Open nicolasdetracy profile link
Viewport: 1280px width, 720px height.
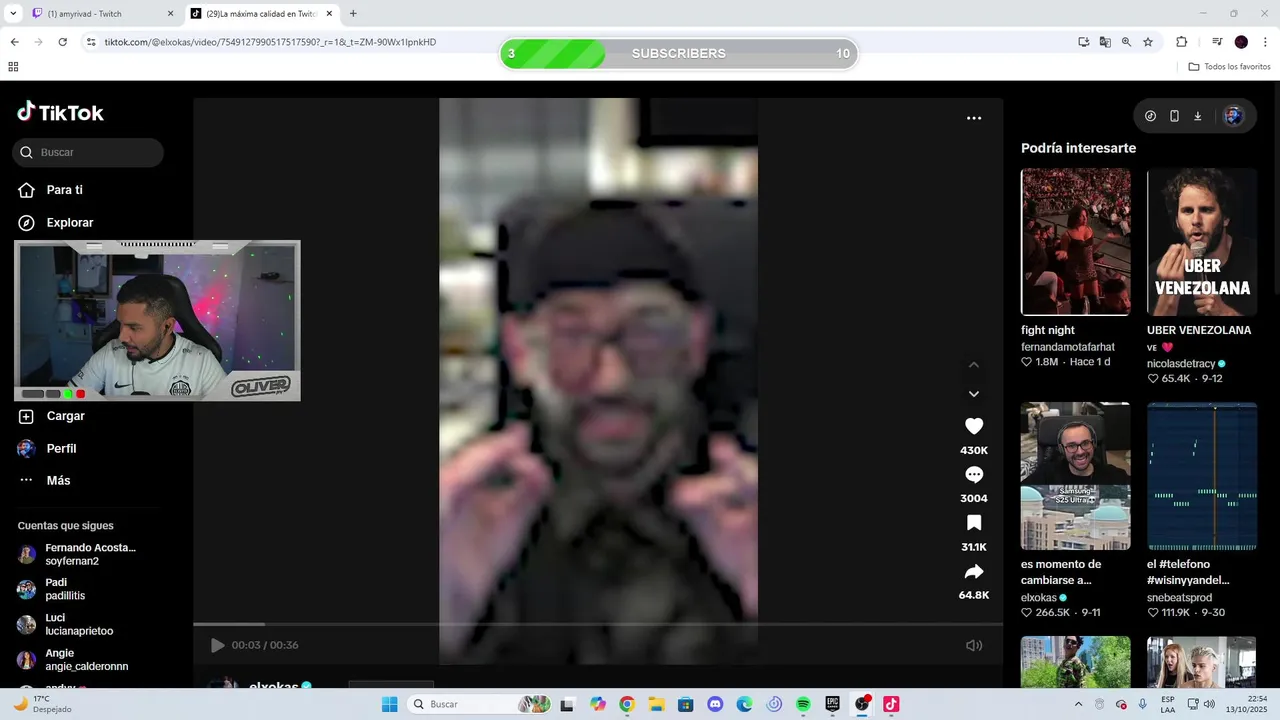[x=1181, y=364]
